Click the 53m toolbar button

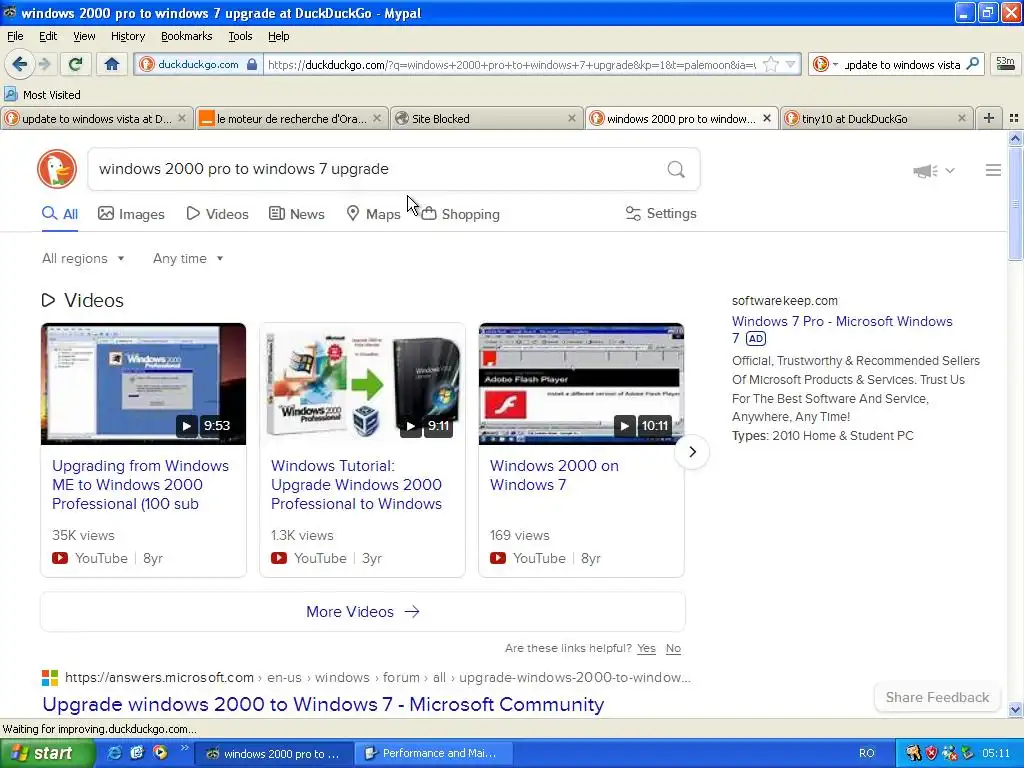point(1005,63)
